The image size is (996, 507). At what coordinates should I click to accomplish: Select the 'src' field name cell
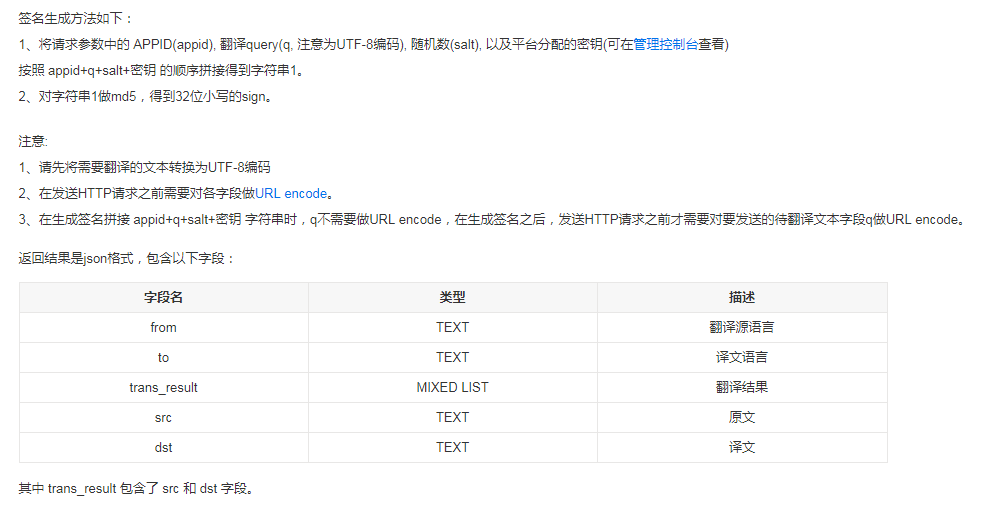164,417
